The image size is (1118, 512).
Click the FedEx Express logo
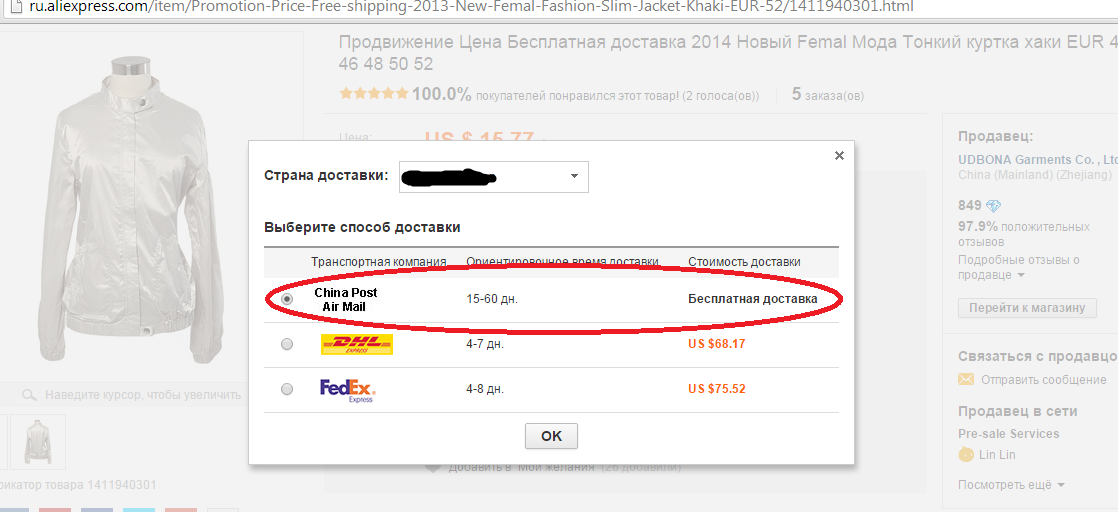coord(347,390)
